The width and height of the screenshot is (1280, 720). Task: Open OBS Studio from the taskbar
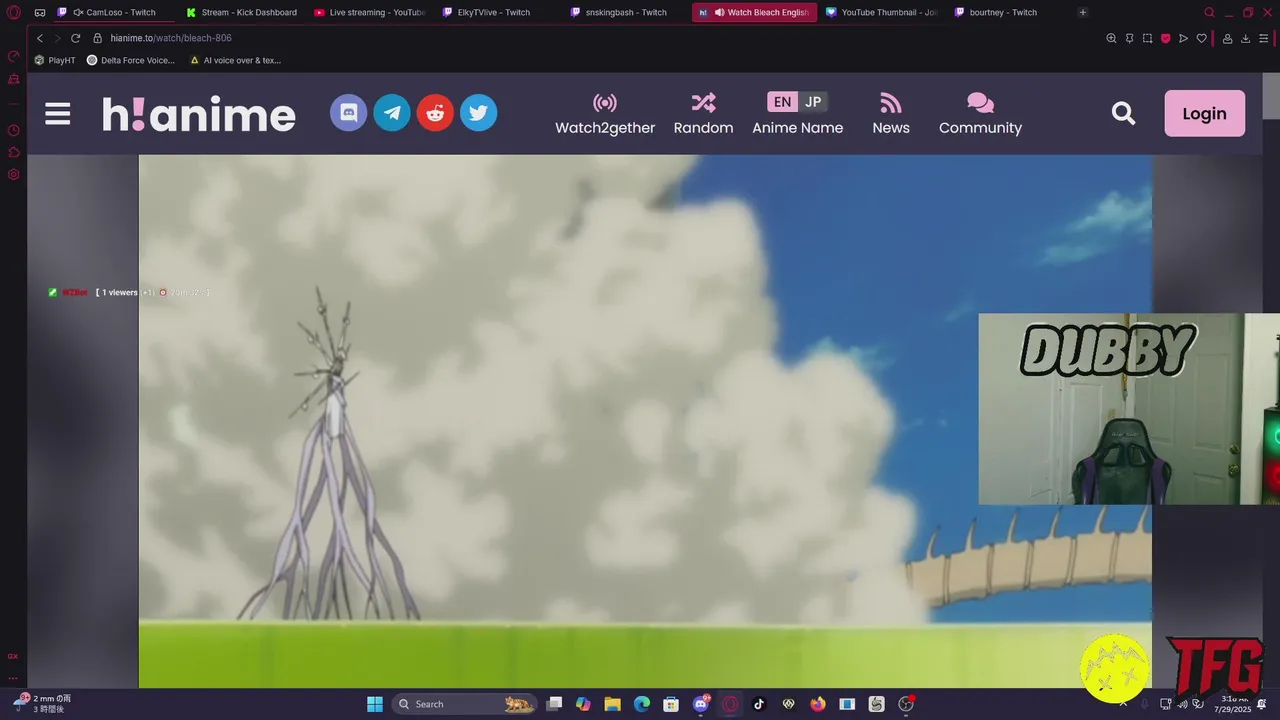pos(906,704)
